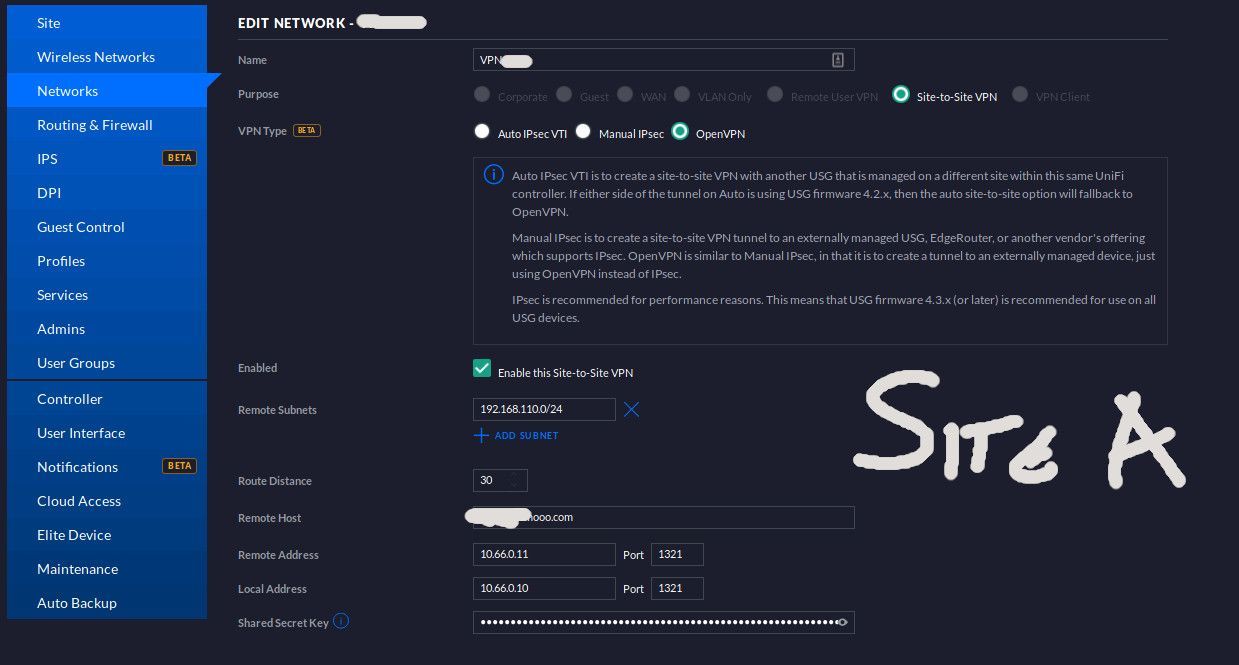Click the info icon in description box
The height and width of the screenshot is (665, 1239).
coord(493,175)
